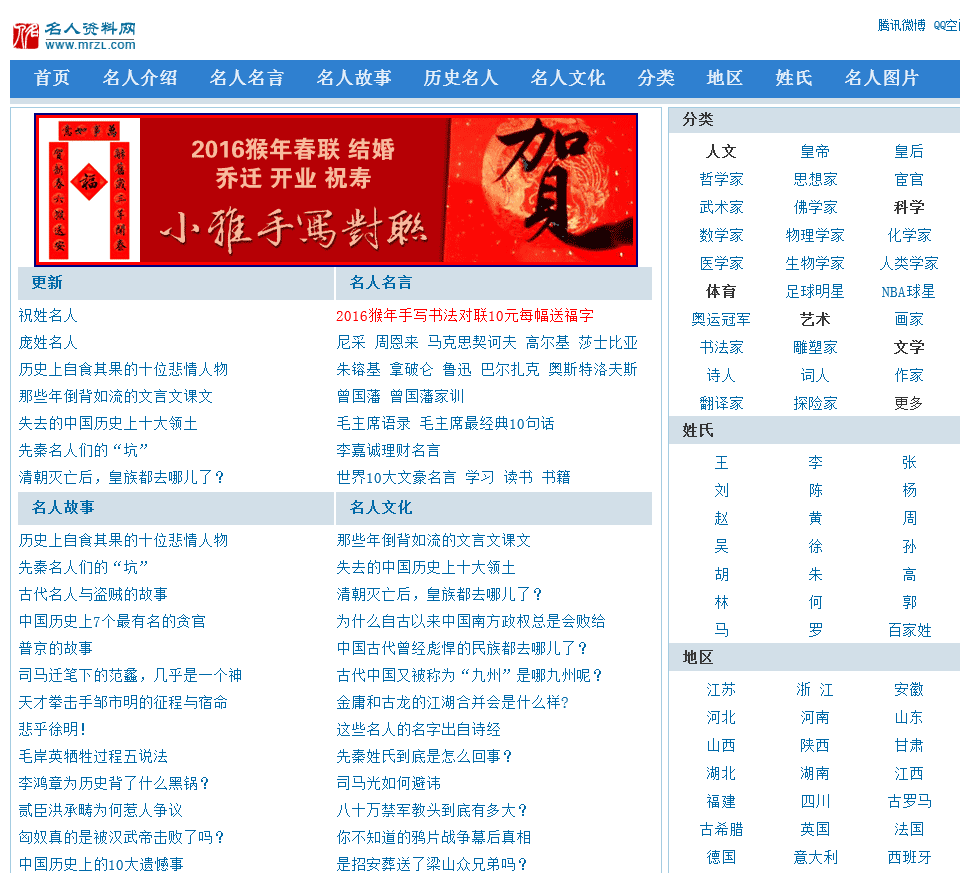Click the 名人故事 section header

[x=63, y=508]
